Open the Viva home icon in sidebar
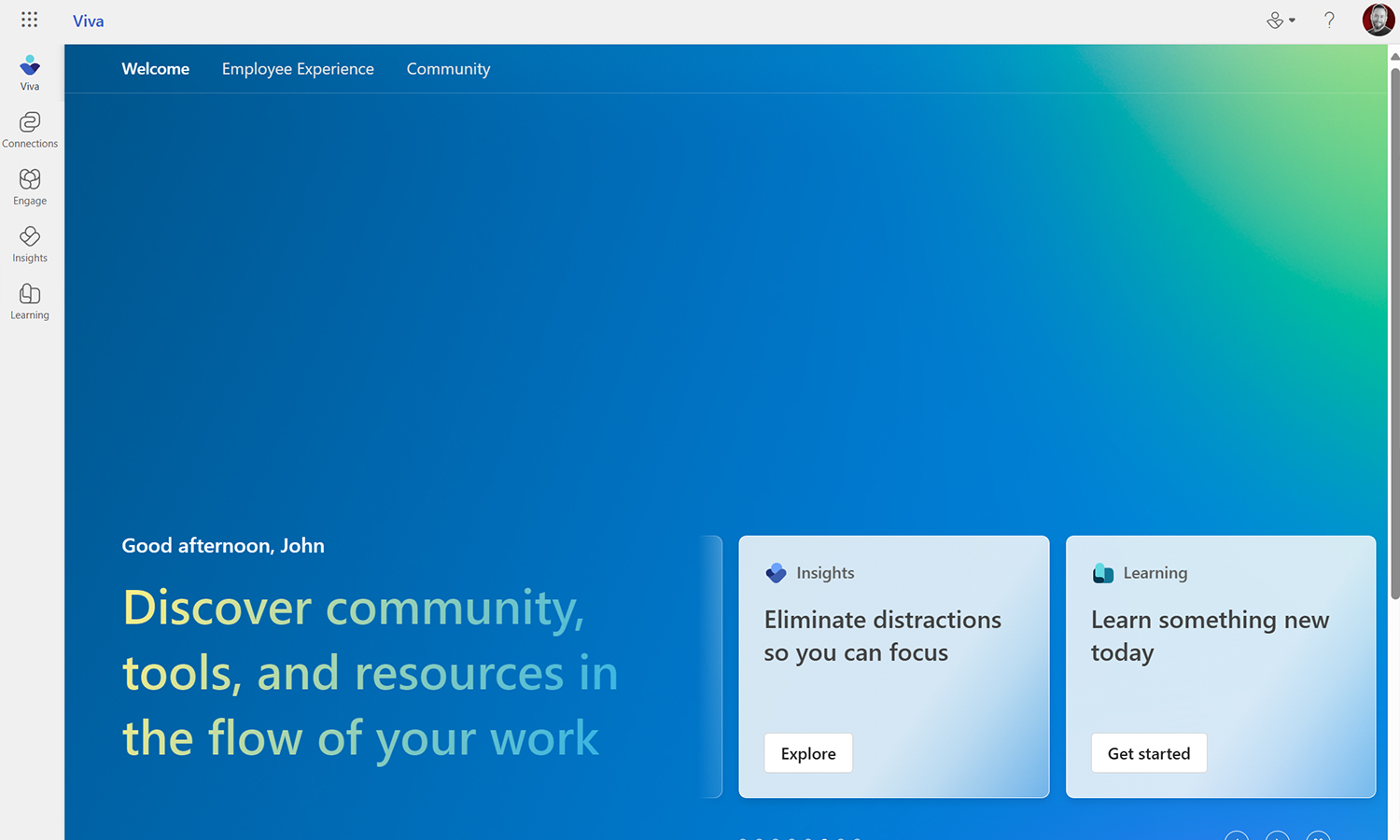1400x840 pixels. 29,70
